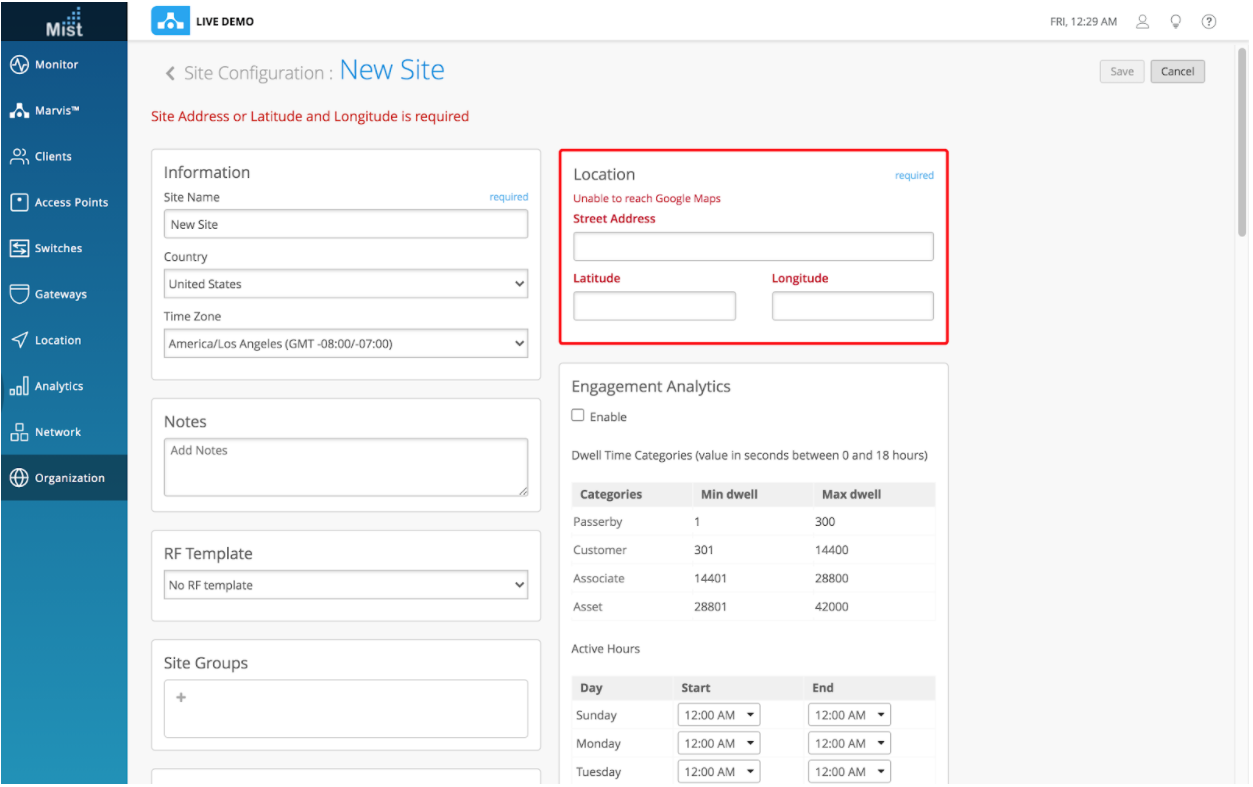Click the user account icon in header

tap(1143, 21)
